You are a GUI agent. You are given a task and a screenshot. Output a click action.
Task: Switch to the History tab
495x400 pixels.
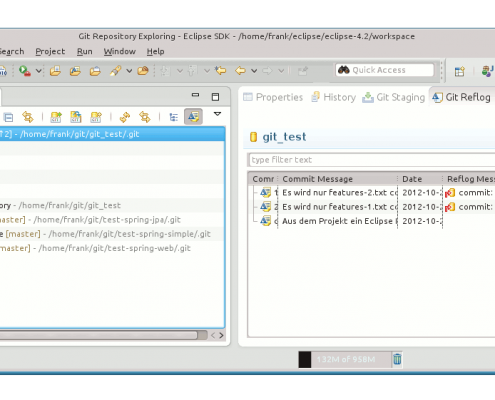[x=333, y=97]
